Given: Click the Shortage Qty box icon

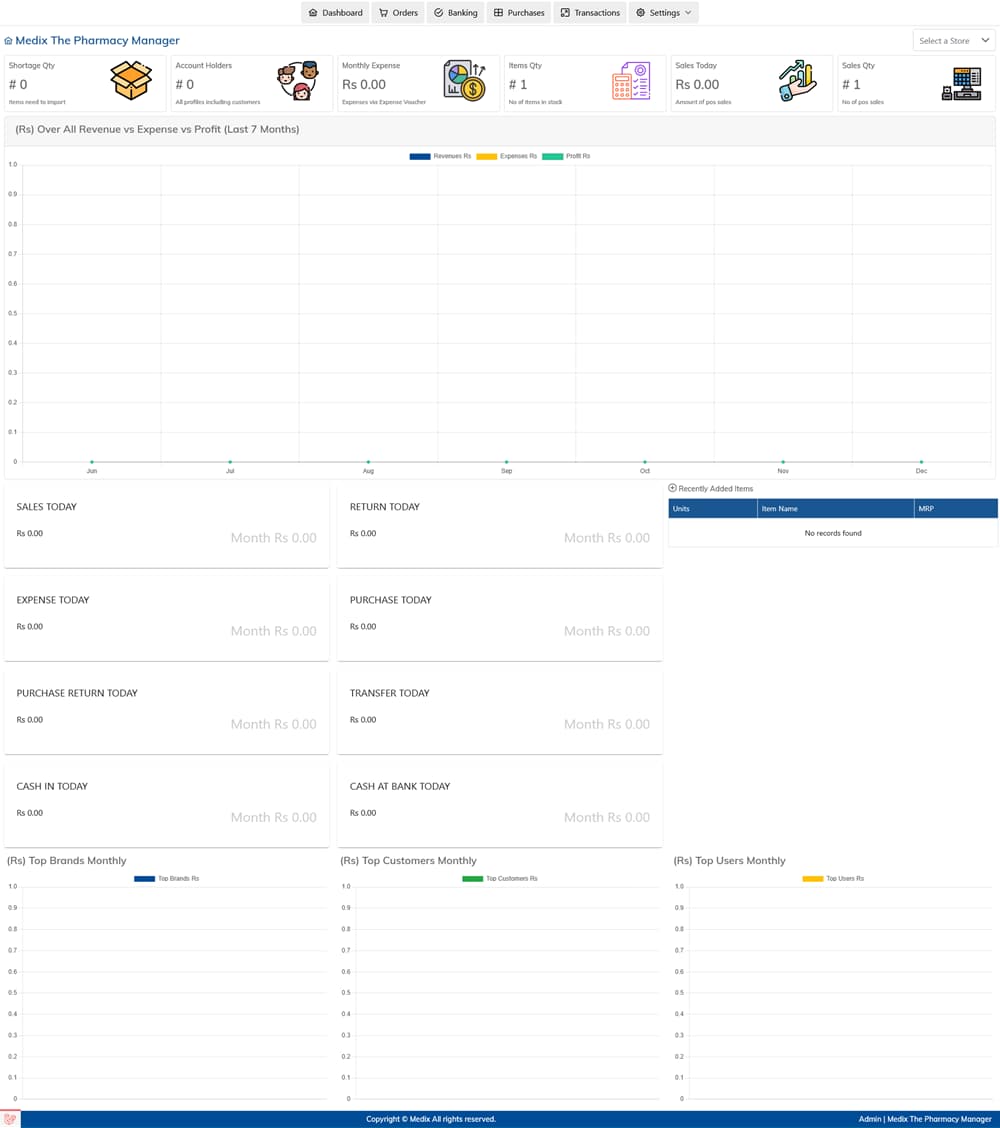Looking at the screenshot, I should coord(131,81).
